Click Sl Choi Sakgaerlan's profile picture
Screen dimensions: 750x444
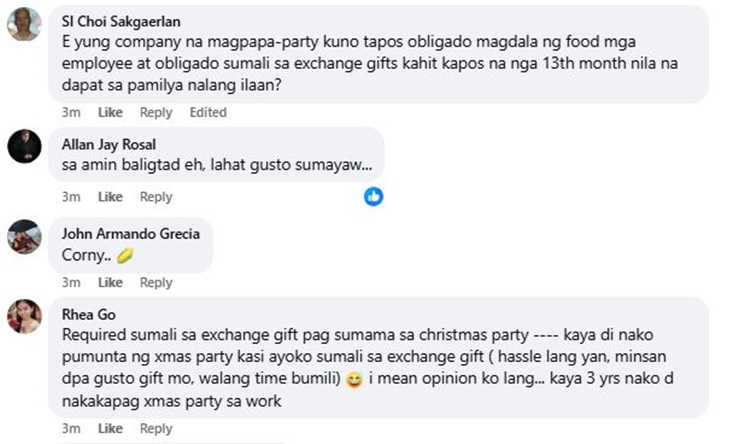pyautogui.click(x=24, y=23)
